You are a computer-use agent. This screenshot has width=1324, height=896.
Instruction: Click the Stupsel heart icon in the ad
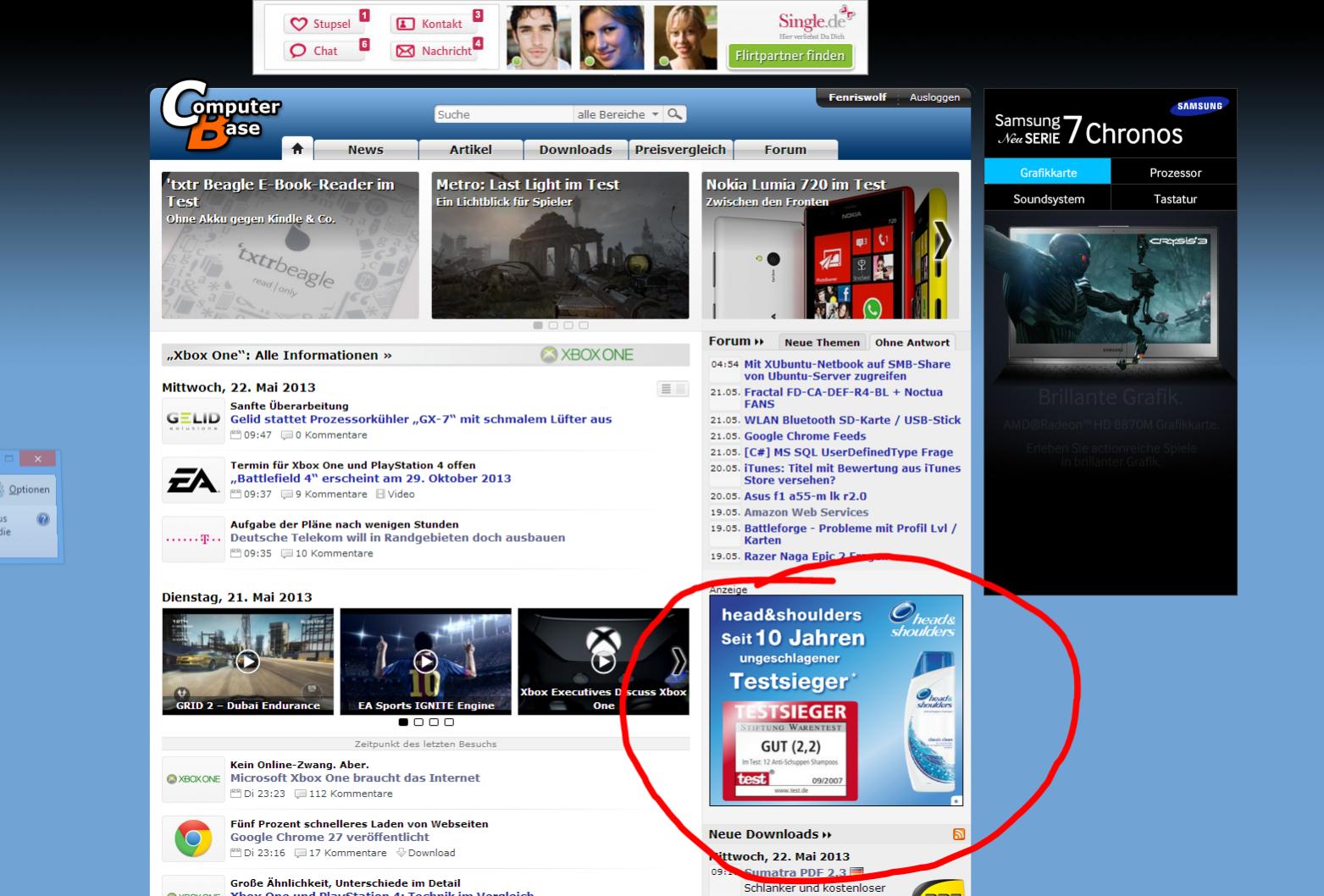(298, 25)
